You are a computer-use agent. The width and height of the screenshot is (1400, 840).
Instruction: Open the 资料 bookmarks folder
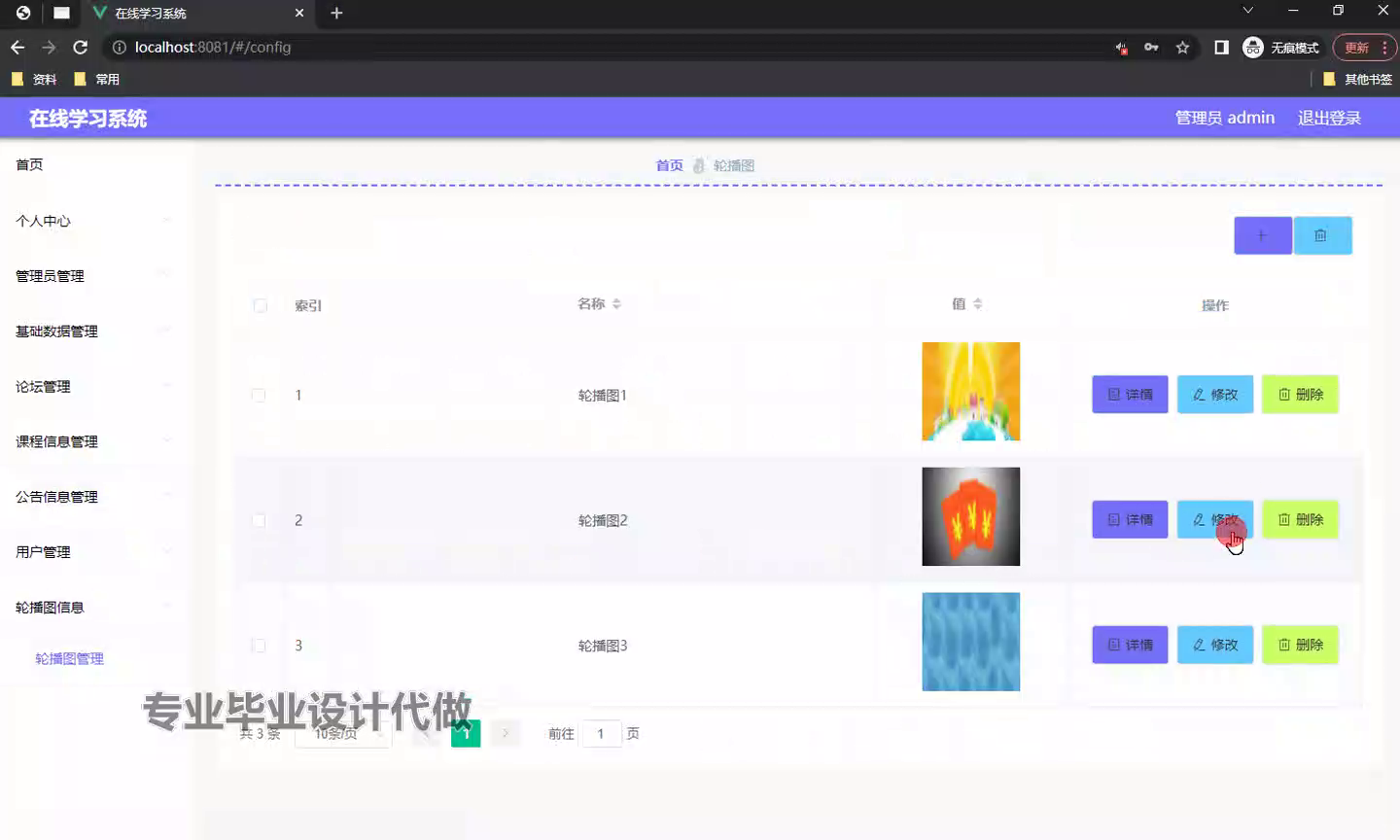(x=35, y=79)
